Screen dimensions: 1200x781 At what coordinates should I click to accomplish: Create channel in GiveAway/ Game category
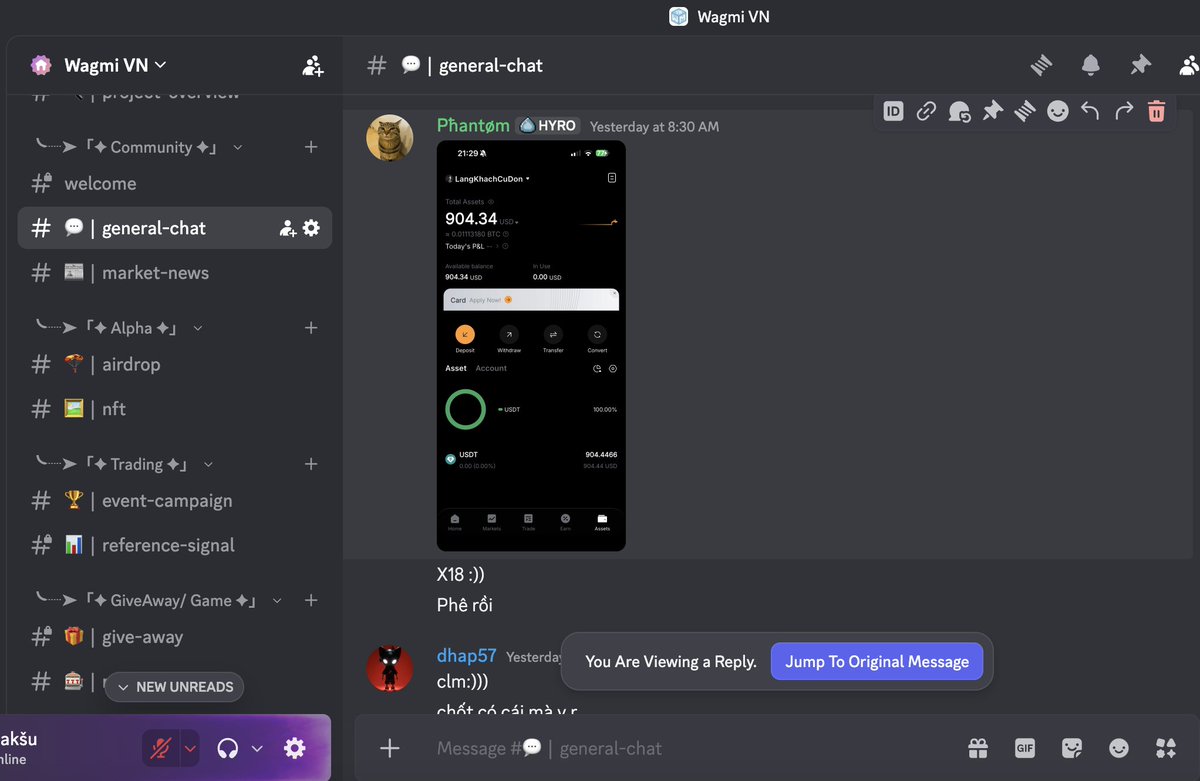[x=311, y=600]
